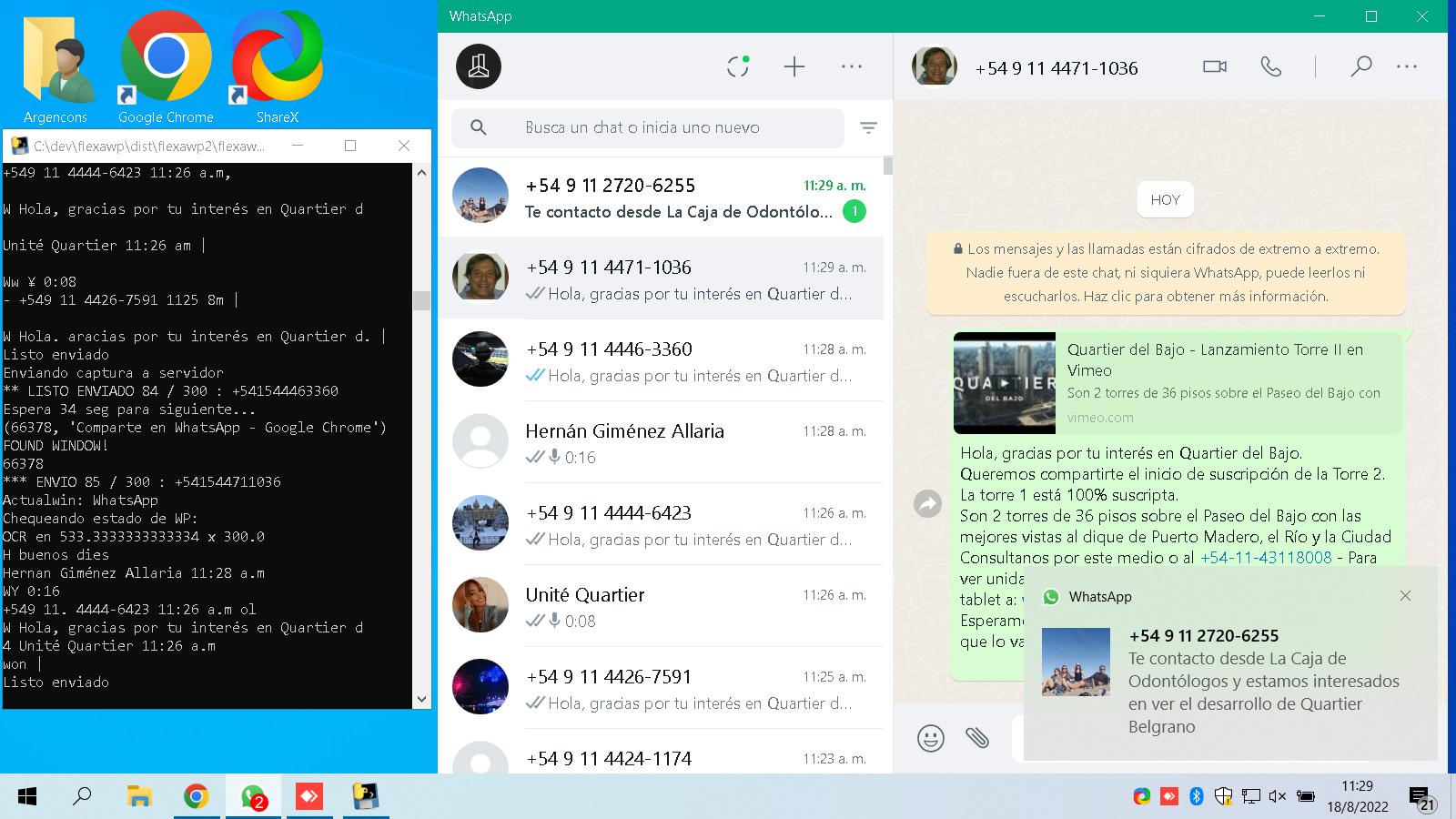1456x819 pixels.
Task: Open the battery tray icon
Action: (1305, 796)
